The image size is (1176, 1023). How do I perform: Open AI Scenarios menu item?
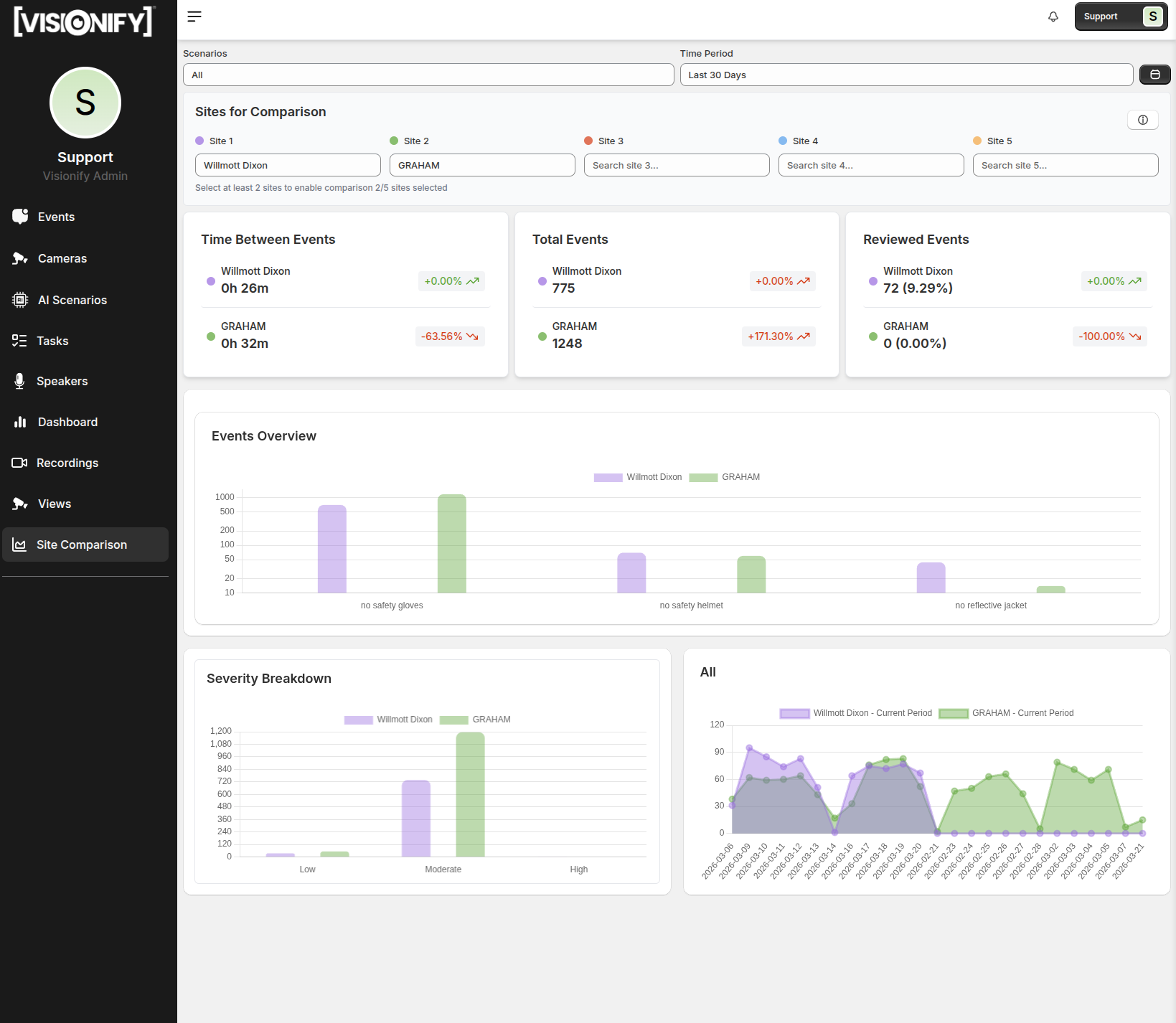click(x=85, y=300)
